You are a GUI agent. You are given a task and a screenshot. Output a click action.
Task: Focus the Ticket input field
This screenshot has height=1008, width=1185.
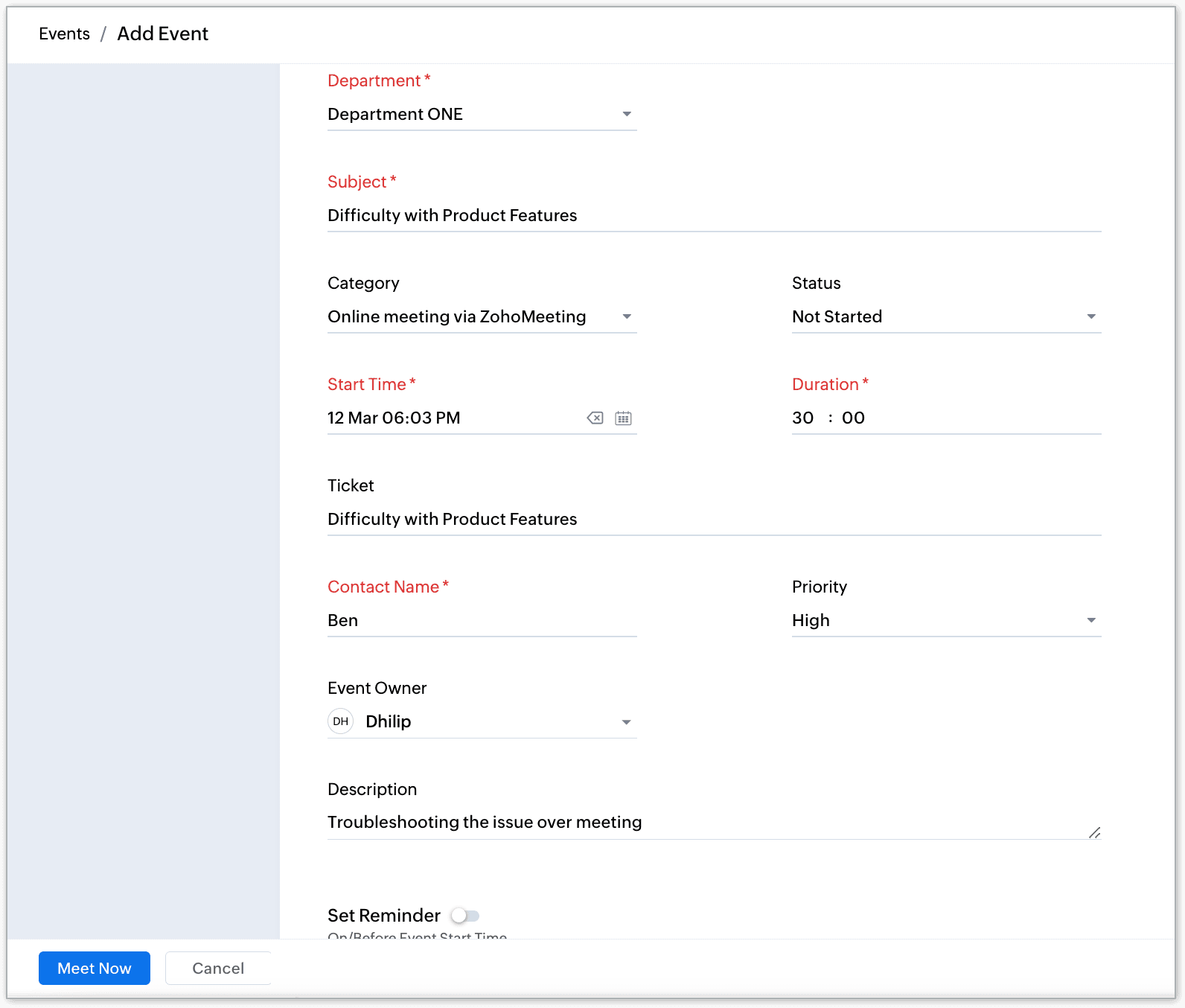coord(713,520)
